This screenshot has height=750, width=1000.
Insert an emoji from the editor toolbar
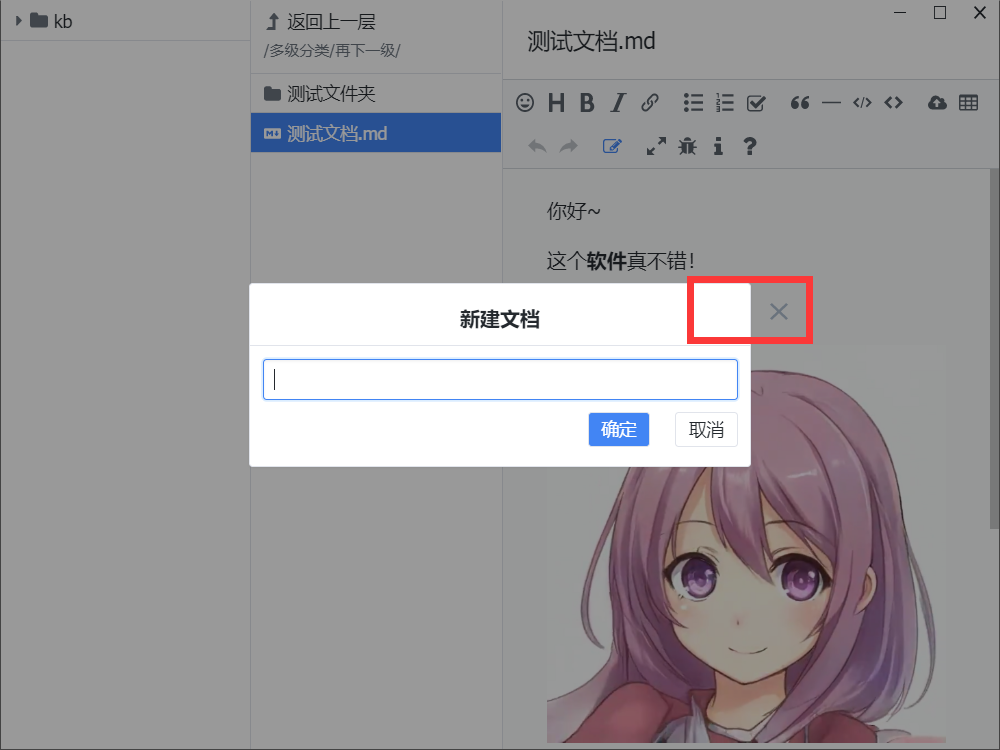525,102
